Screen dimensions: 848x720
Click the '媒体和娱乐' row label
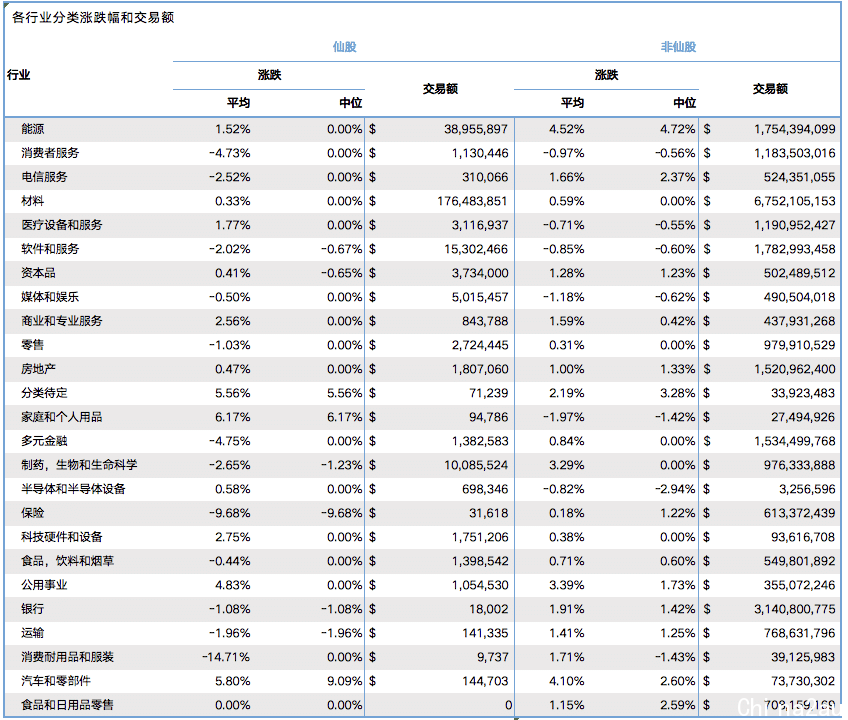(50, 297)
